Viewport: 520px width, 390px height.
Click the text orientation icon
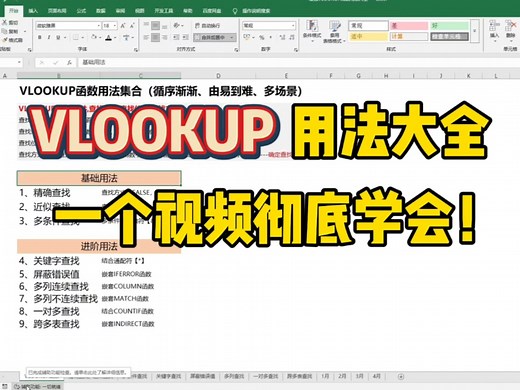[x=177, y=26]
